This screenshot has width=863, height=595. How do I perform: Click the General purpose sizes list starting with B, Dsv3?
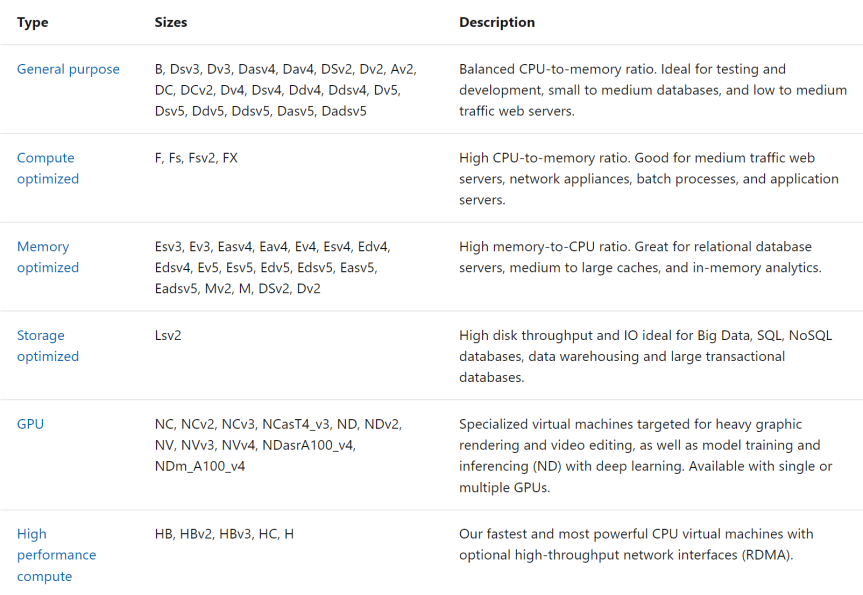(x=285, y=90)
